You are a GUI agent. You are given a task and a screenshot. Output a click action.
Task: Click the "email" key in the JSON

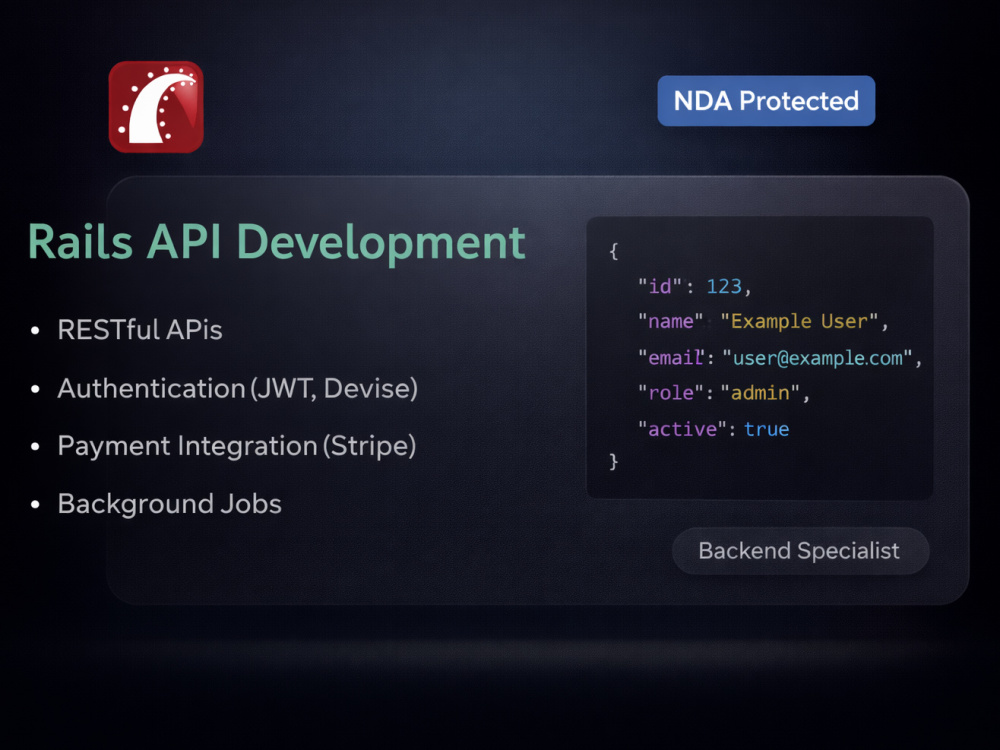[x=672, y=358]
